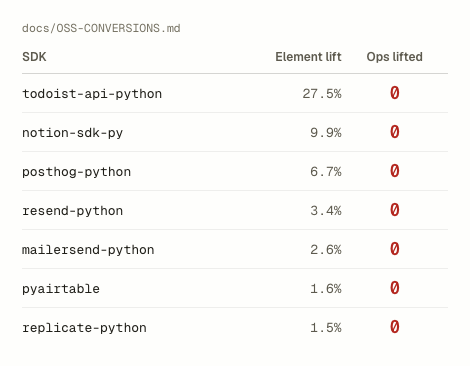Click the SDK column header

tap(34, 57)
